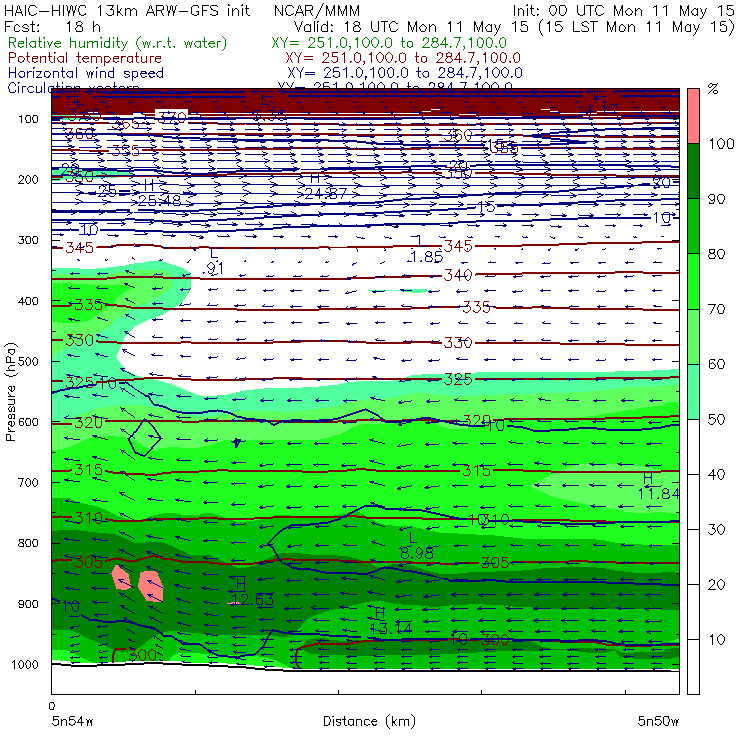This screenshot has width=740, height=740.
Task: Select the 'L .91' wind minimum label
Action: point(214,261)
